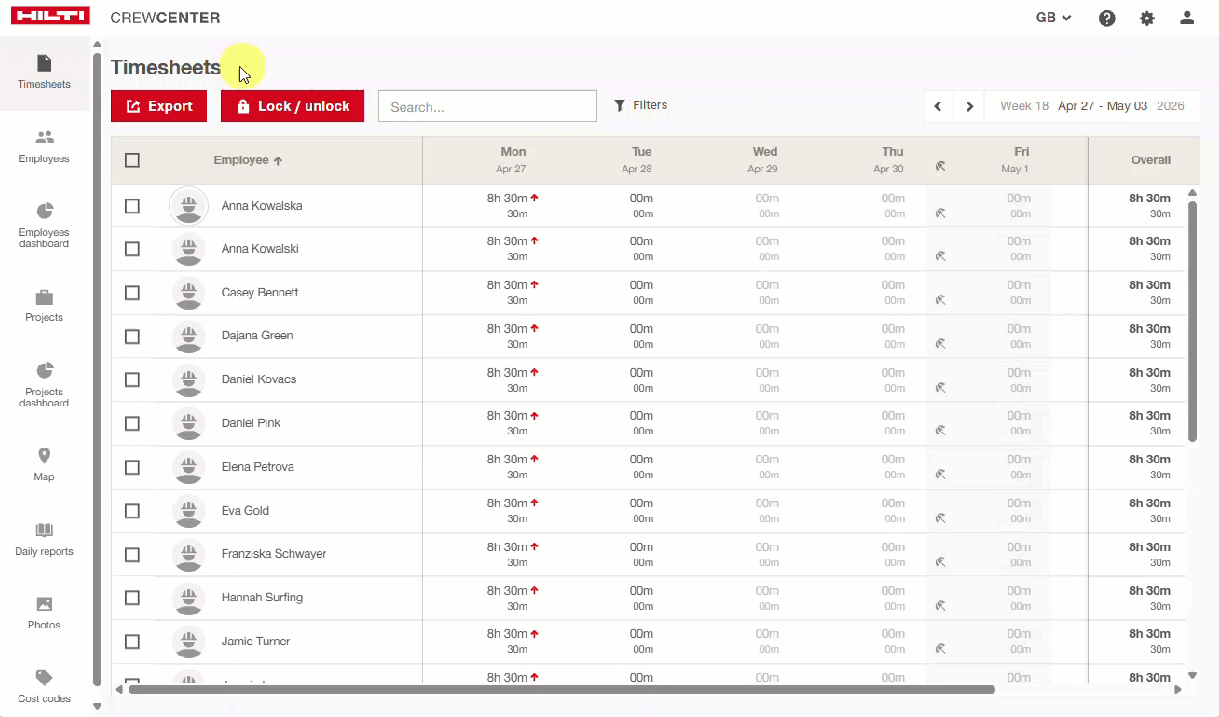1219x717 pixels.
Task: Select the checkbox next to Eva Gold
Action: [x=132, y=511]
